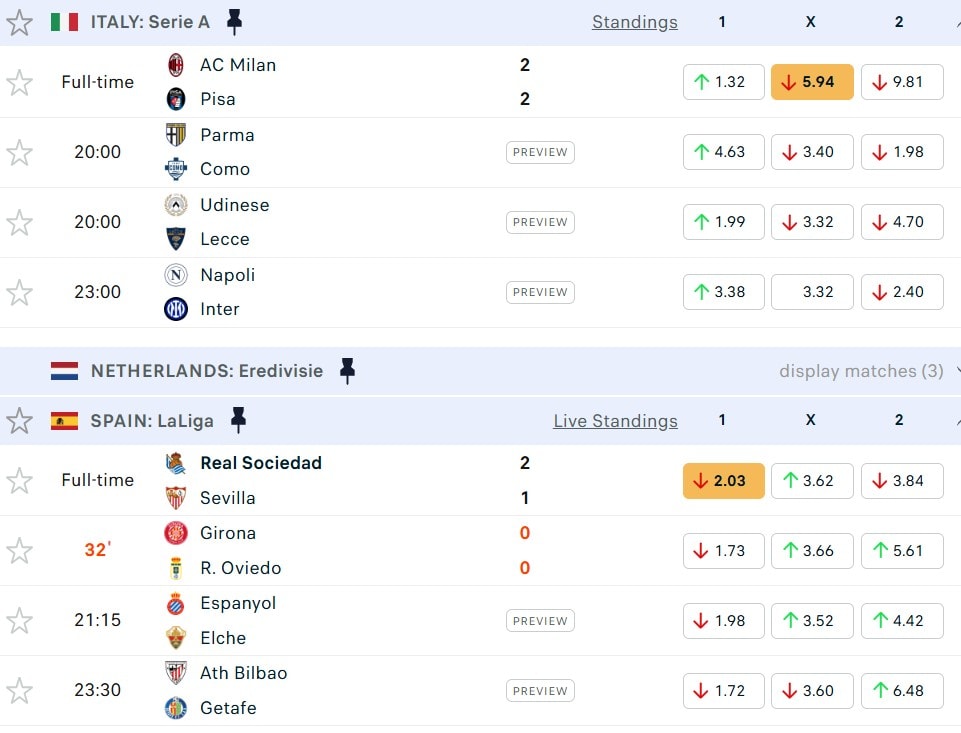Select highlighted 5.94 draw odds
961x733 pixels.
(812, 82)
